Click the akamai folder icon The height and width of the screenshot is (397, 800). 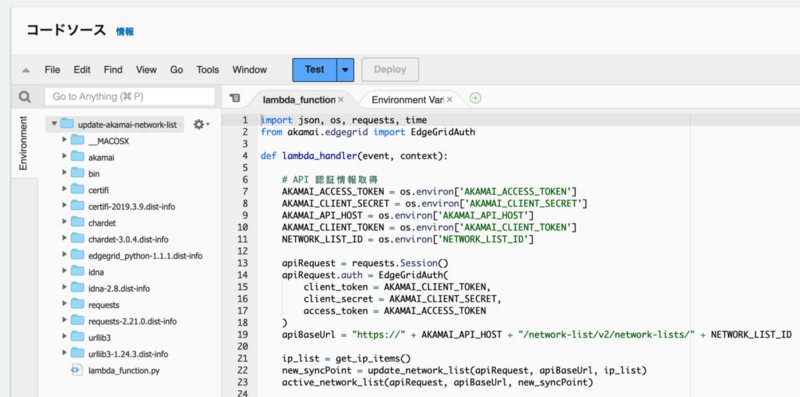78,157
